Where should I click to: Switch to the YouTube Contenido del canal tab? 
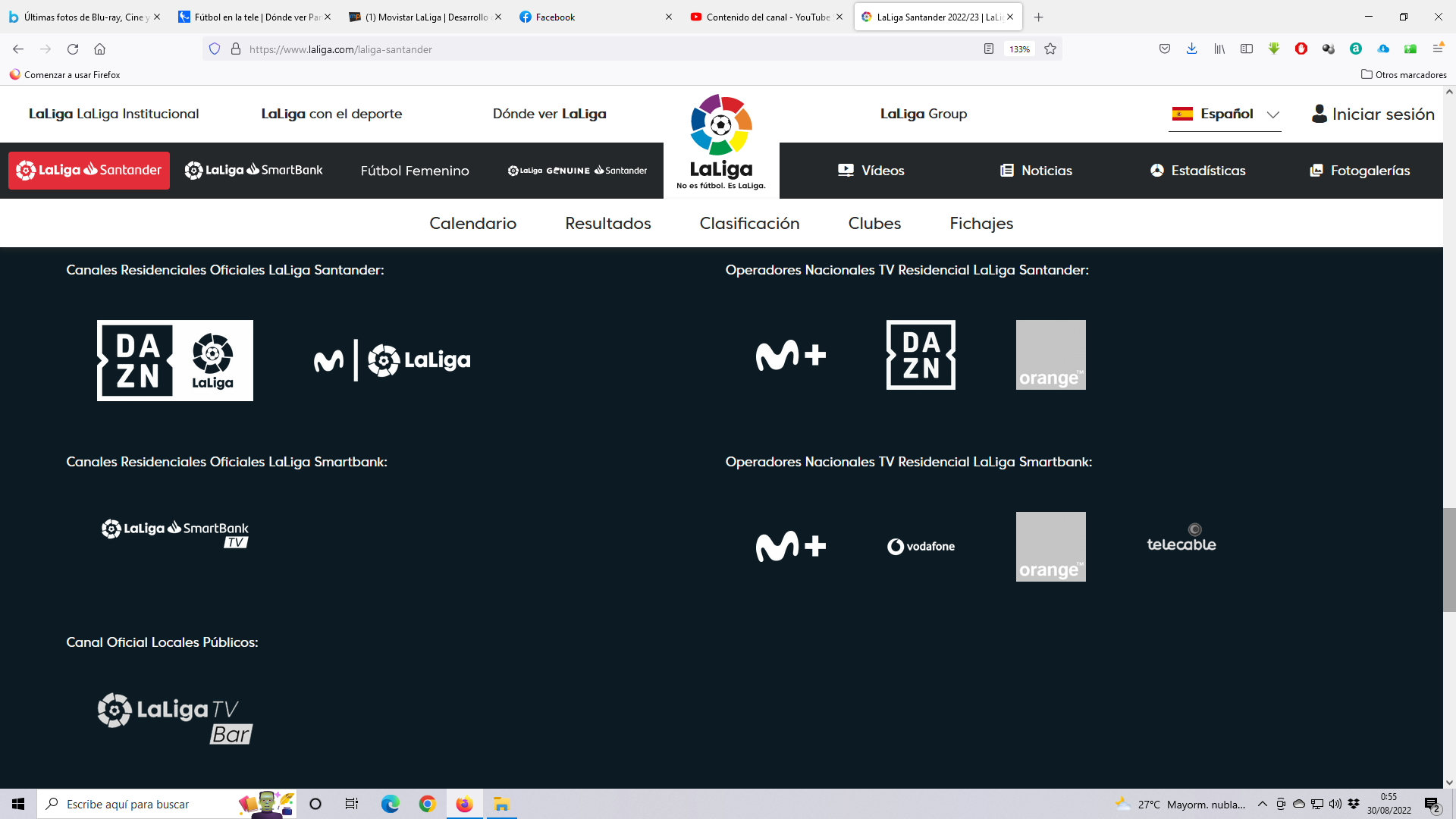click(767, 17)
